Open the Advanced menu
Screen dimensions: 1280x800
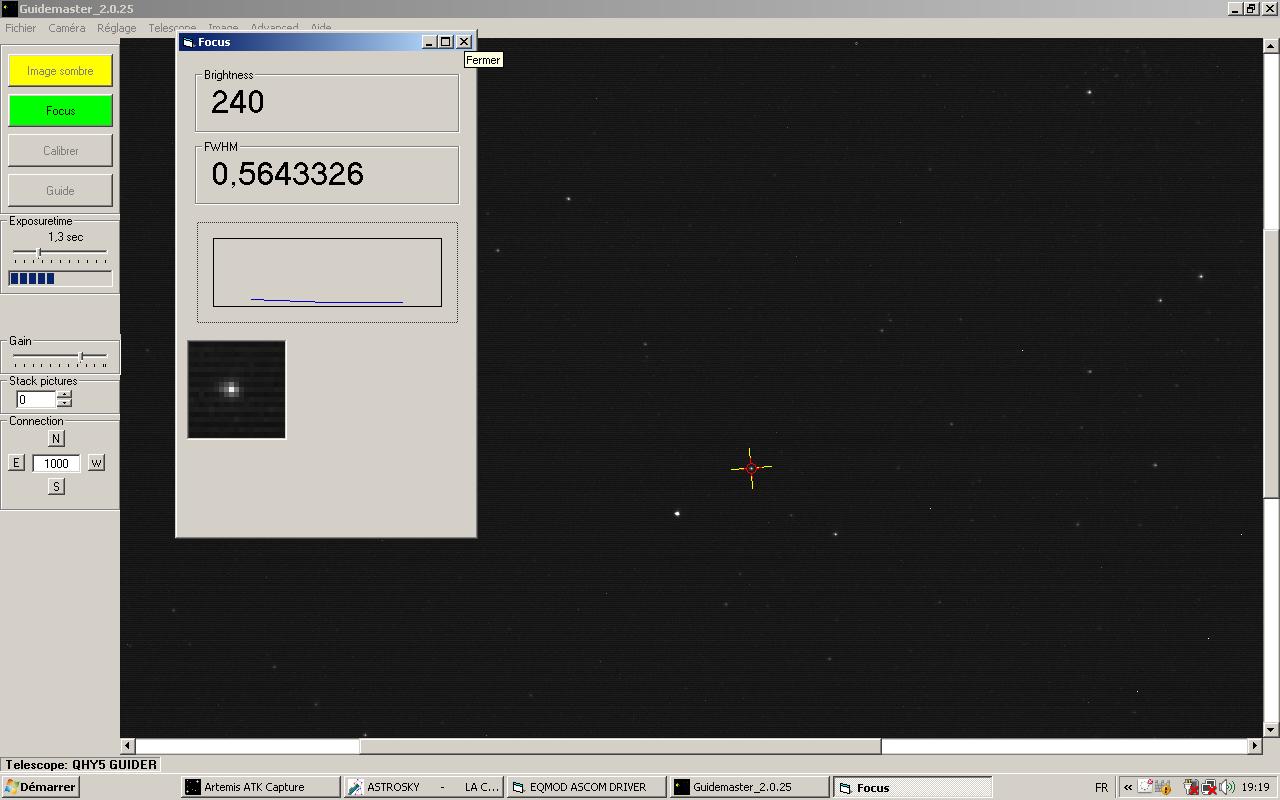pos(274,28)
